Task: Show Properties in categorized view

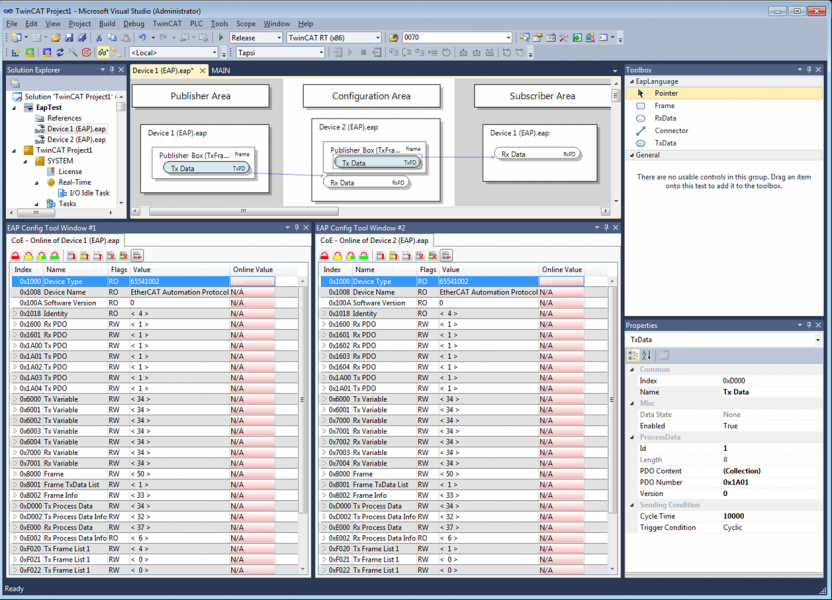Action: [633, 355]
